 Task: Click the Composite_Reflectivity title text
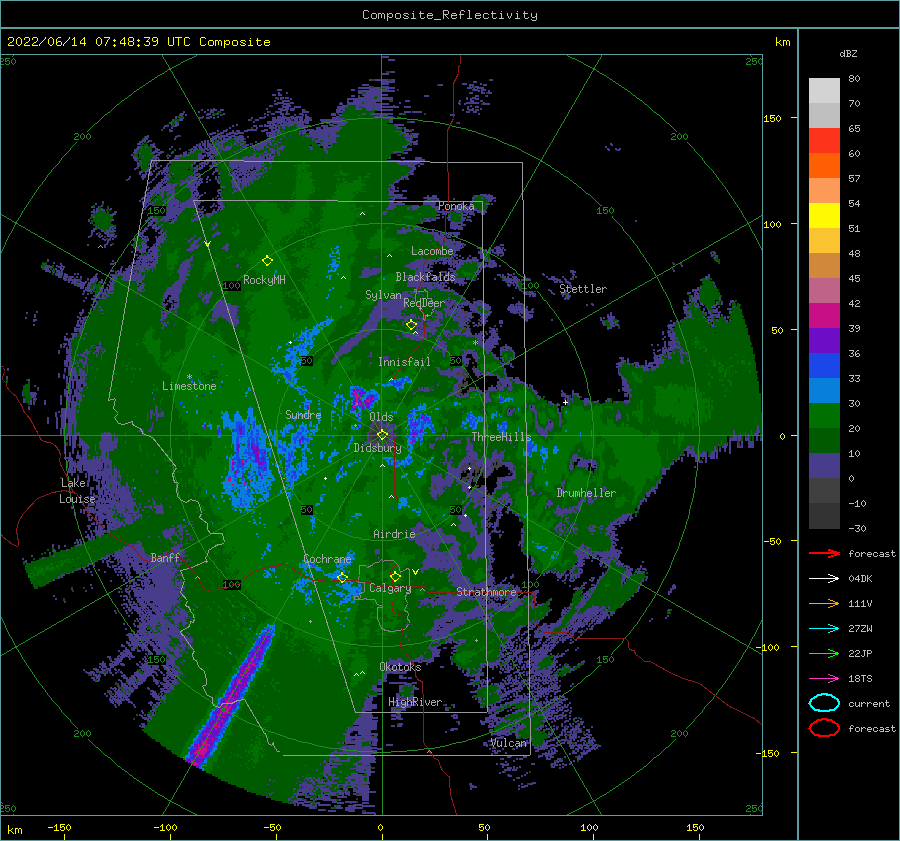tap(450, 15)
